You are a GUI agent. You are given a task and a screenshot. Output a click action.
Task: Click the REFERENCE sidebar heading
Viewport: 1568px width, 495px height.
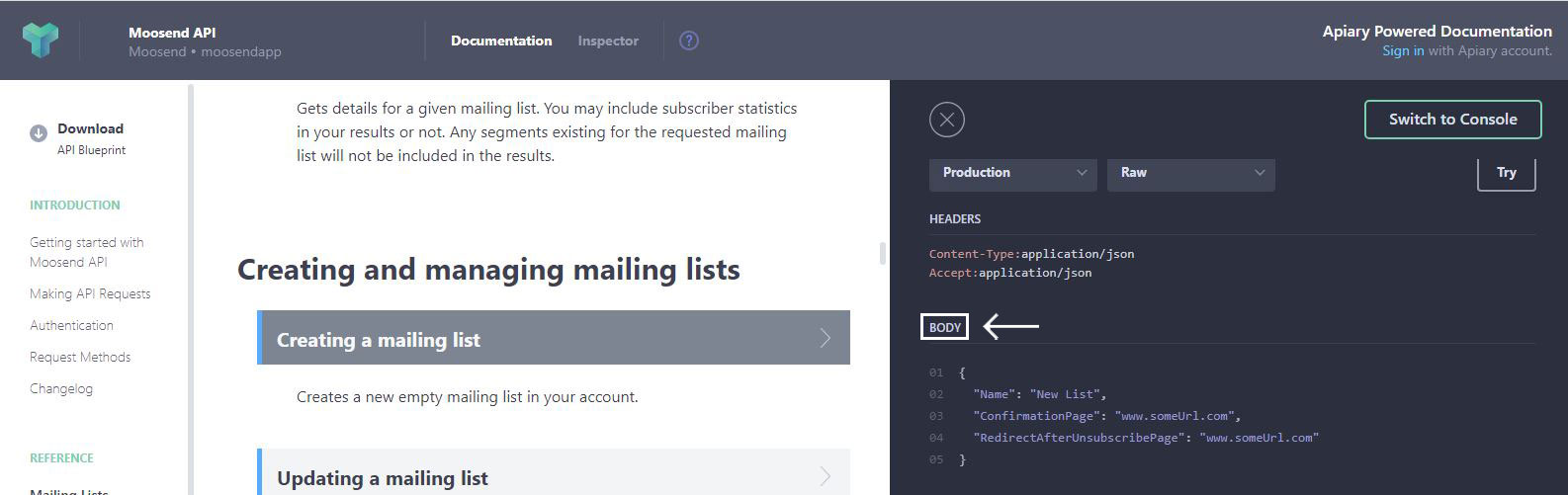pyautogui.click(x=61, y=458)
